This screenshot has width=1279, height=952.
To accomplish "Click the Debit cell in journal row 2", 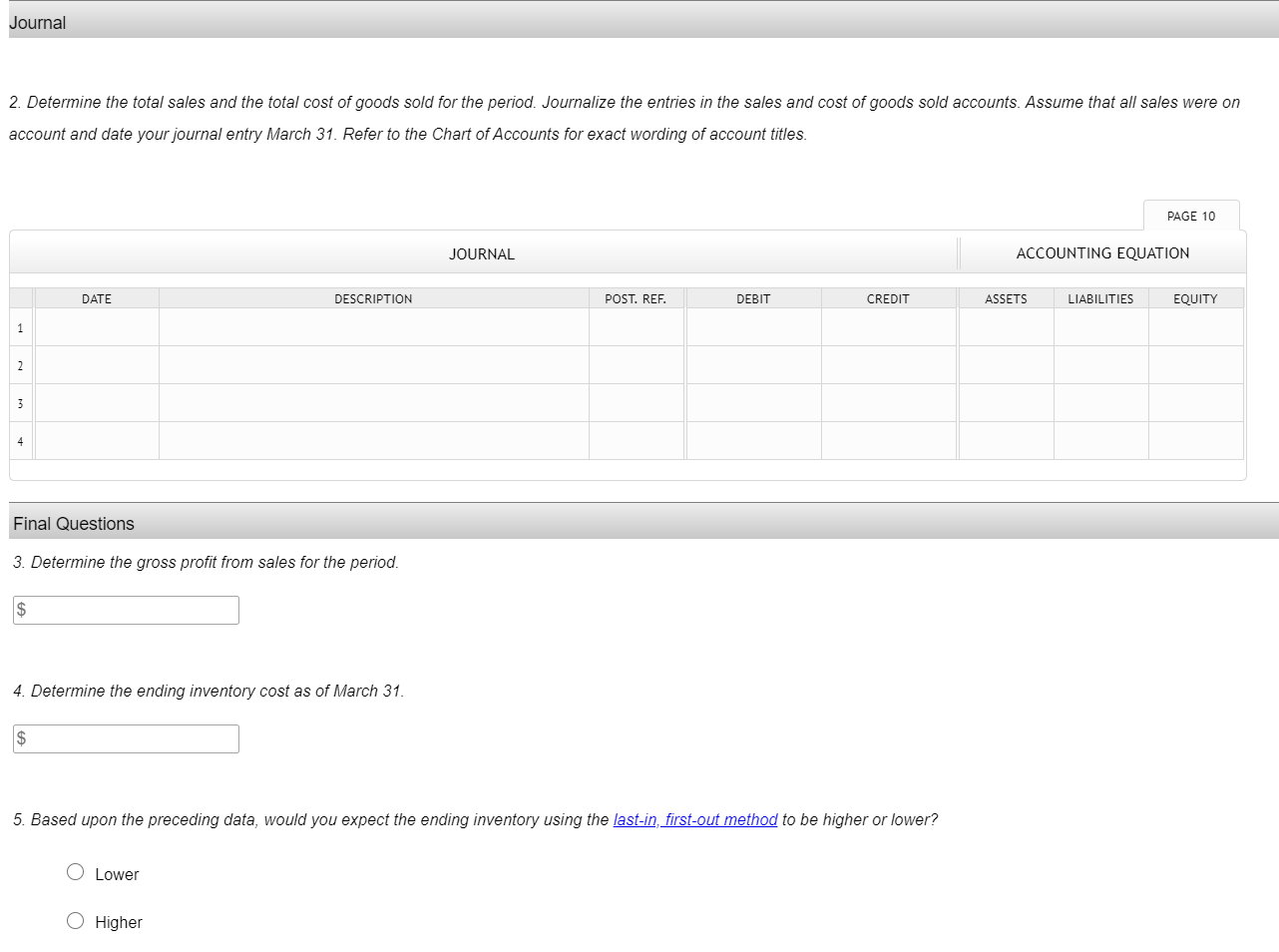I will pos(753,365).
